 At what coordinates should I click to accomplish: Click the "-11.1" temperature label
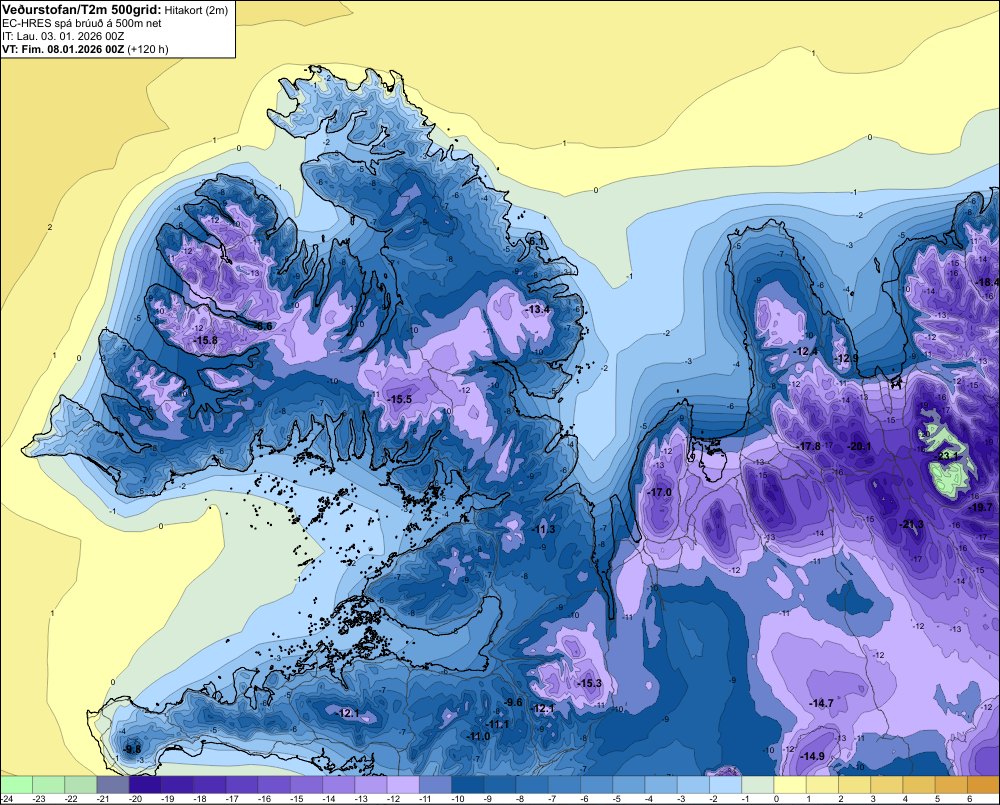pos(497,725)
